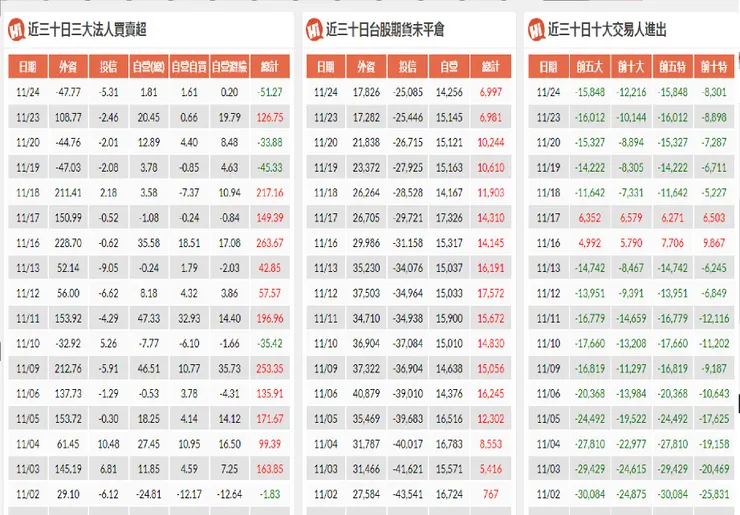Viewport: 740px width, 515px height.
Task: Click the red 9,867 value on 11/16
Action: tap(714, 243)
